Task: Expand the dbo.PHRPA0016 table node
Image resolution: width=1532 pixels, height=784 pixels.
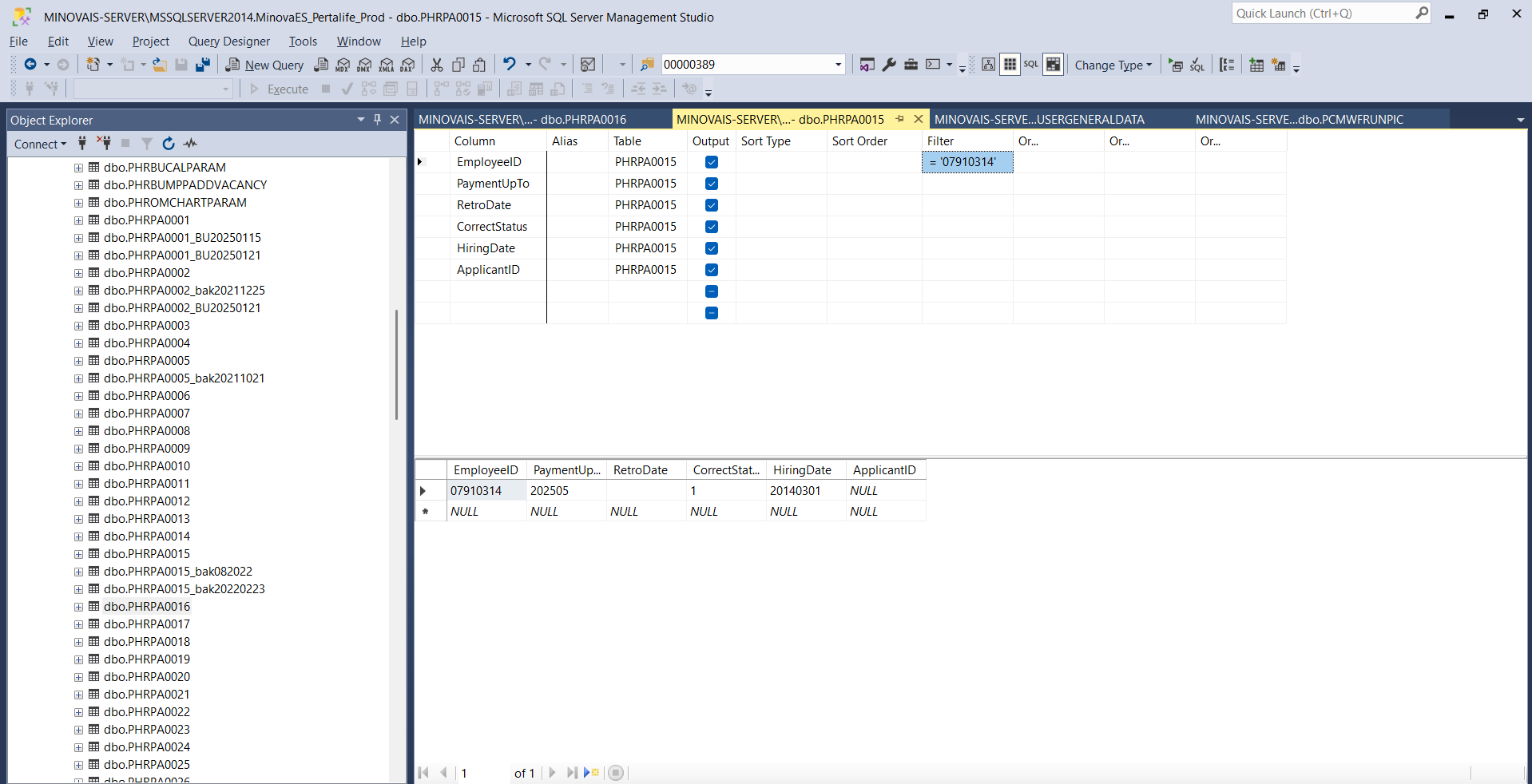Action: (78, 607)
